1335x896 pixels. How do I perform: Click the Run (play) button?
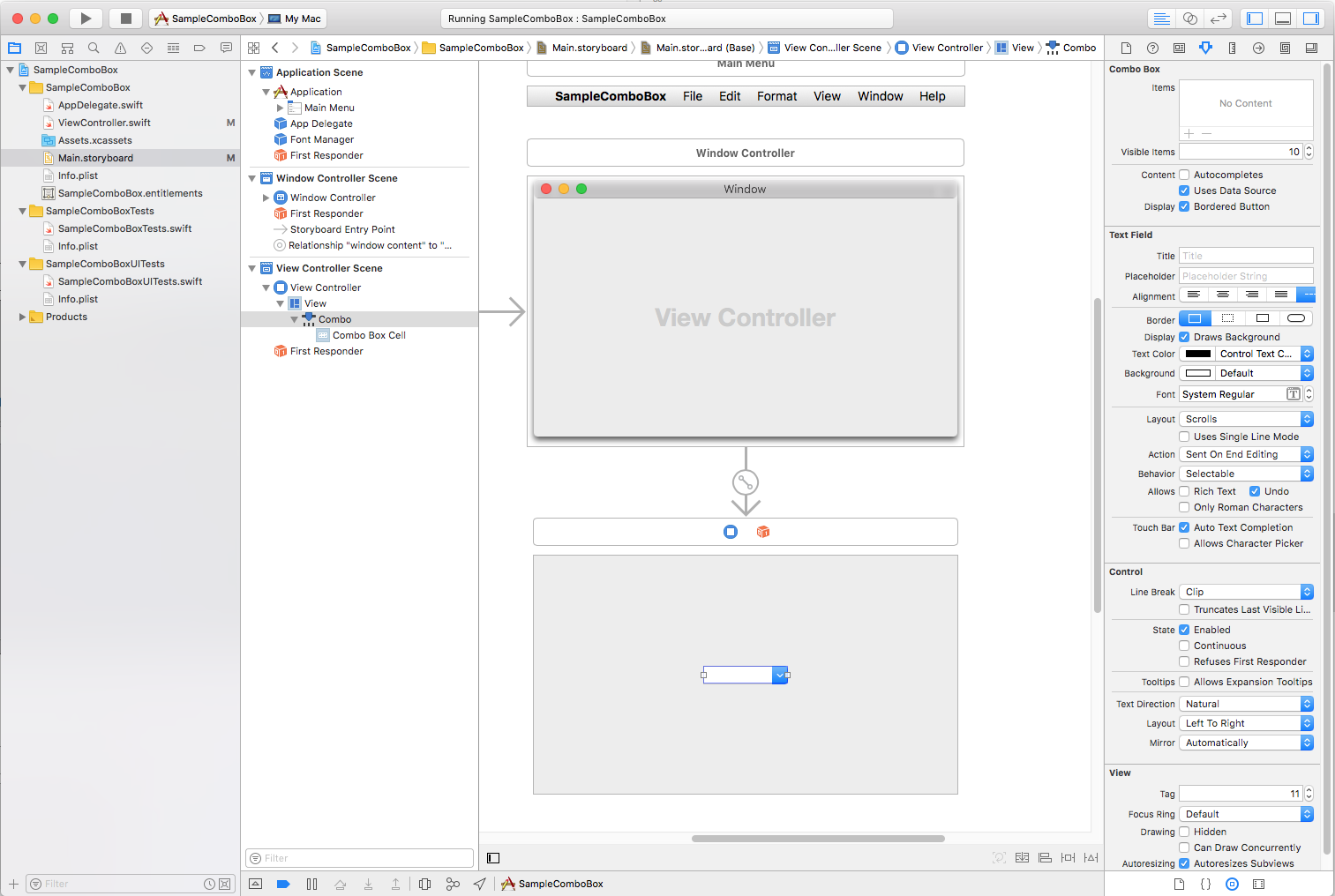86,19
